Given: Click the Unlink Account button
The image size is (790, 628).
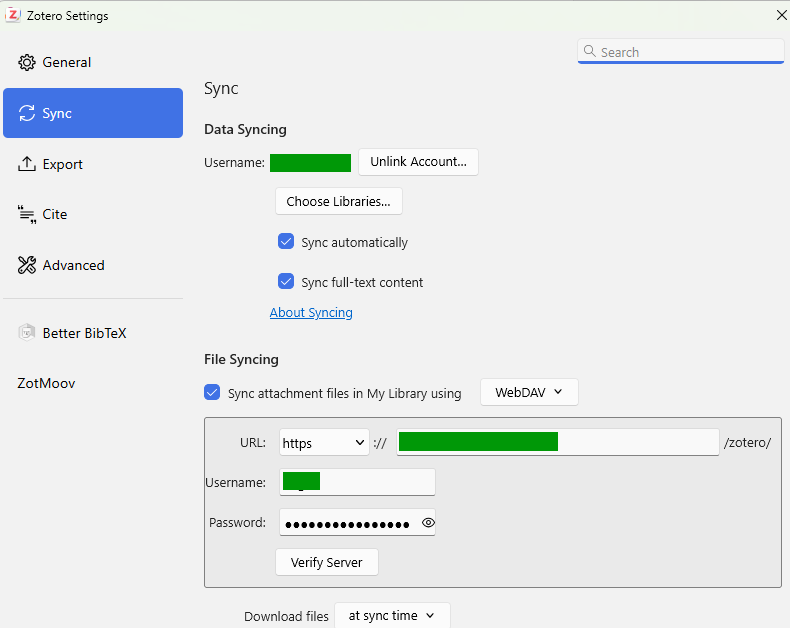Looking at the screenshot, I should click(x=418, y=162).
